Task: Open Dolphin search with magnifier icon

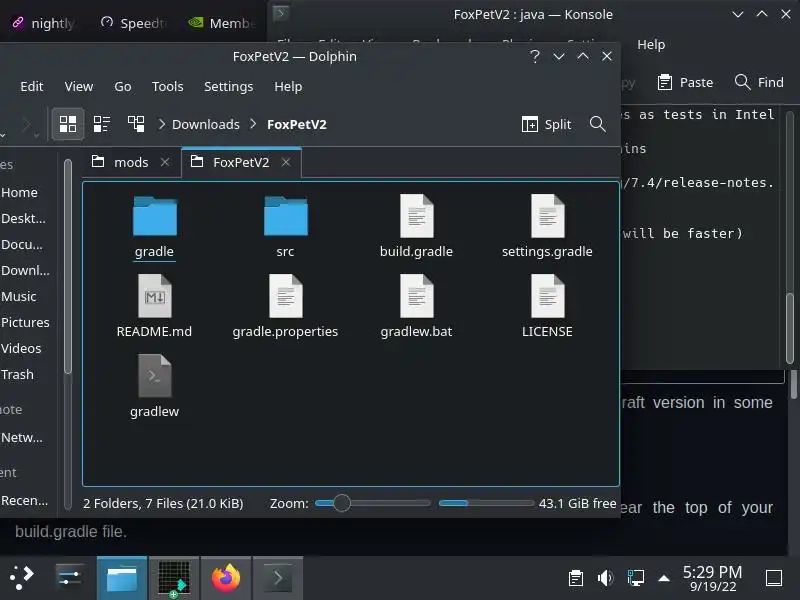Action: coord(597,124)
